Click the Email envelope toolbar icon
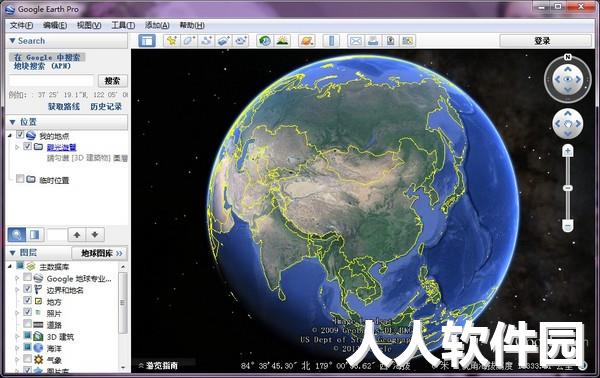Viewport: 600px width, 378px height. [x=356, y=41]
